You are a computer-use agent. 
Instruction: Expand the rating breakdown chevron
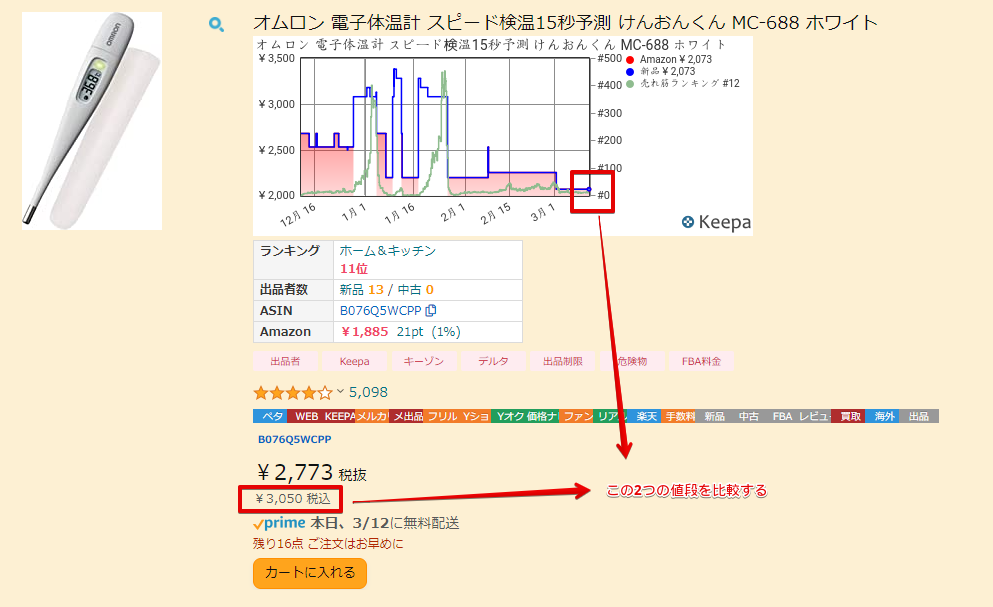point(340,392)
